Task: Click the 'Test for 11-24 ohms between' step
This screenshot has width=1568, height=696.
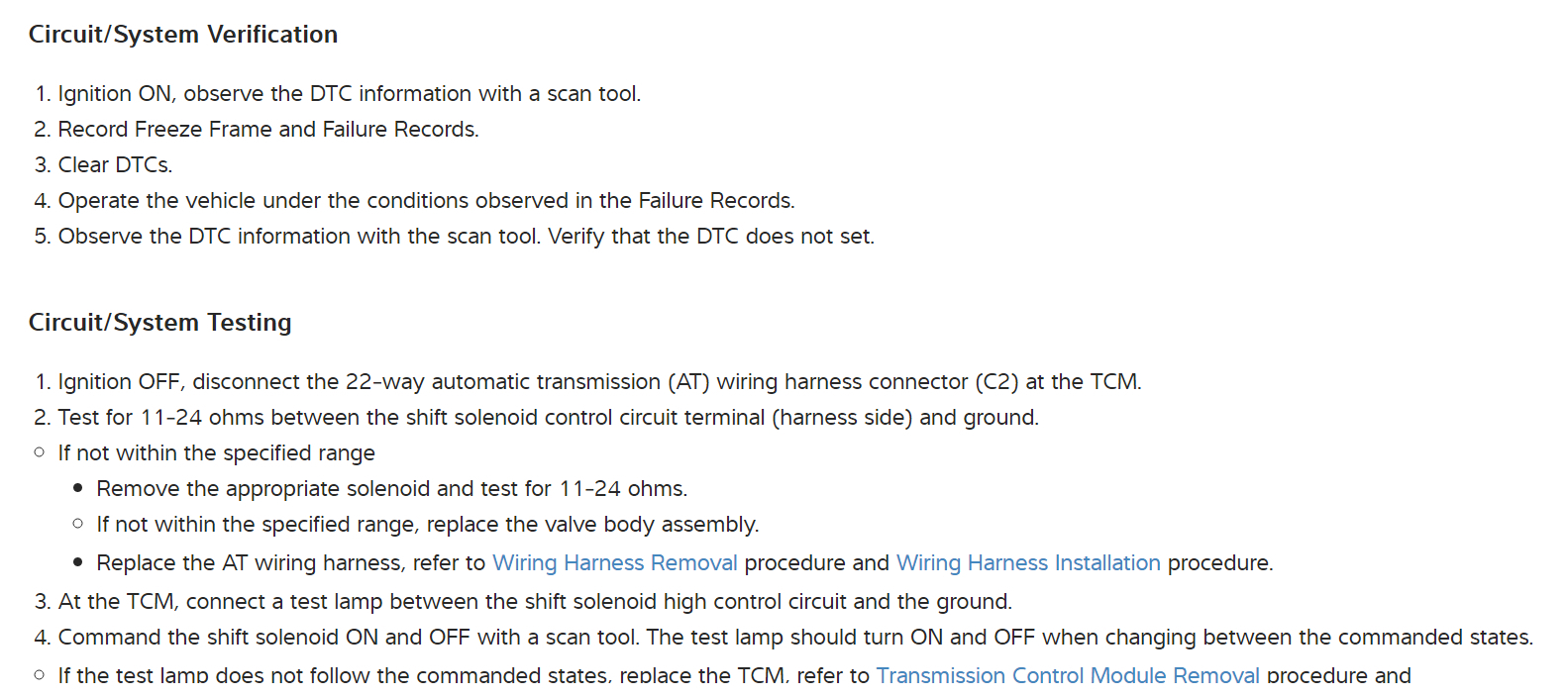Action: [547, 418]
